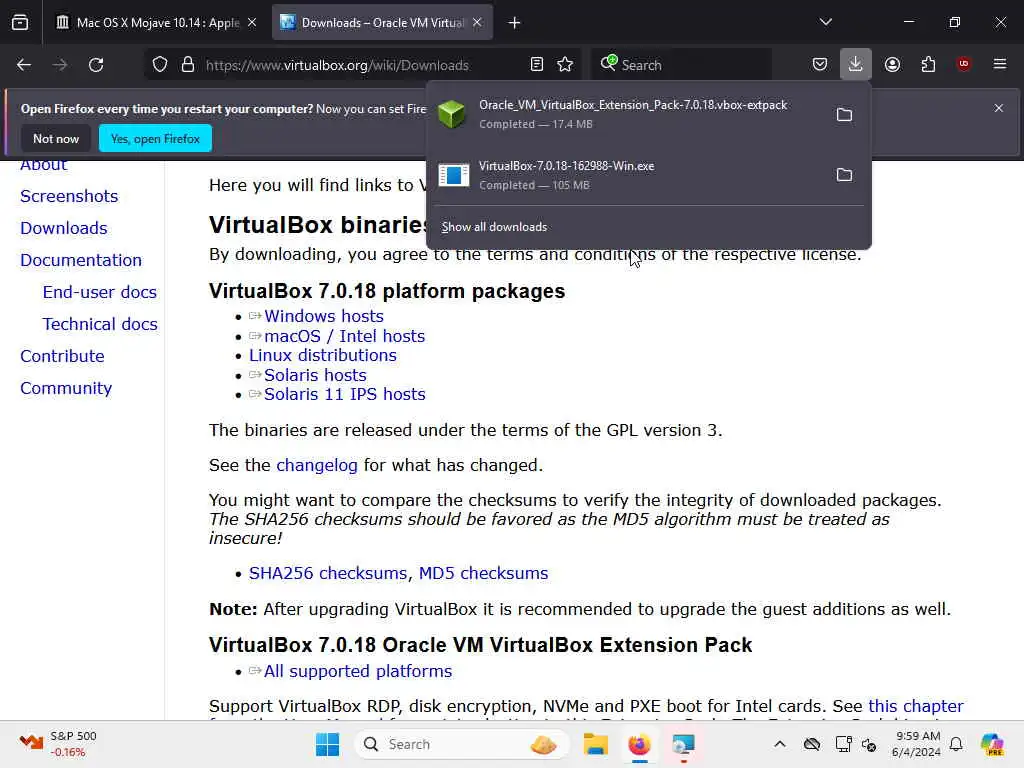Download Windows hosts package
This screenshot has height=768, width=1024.
click(324, 316)
